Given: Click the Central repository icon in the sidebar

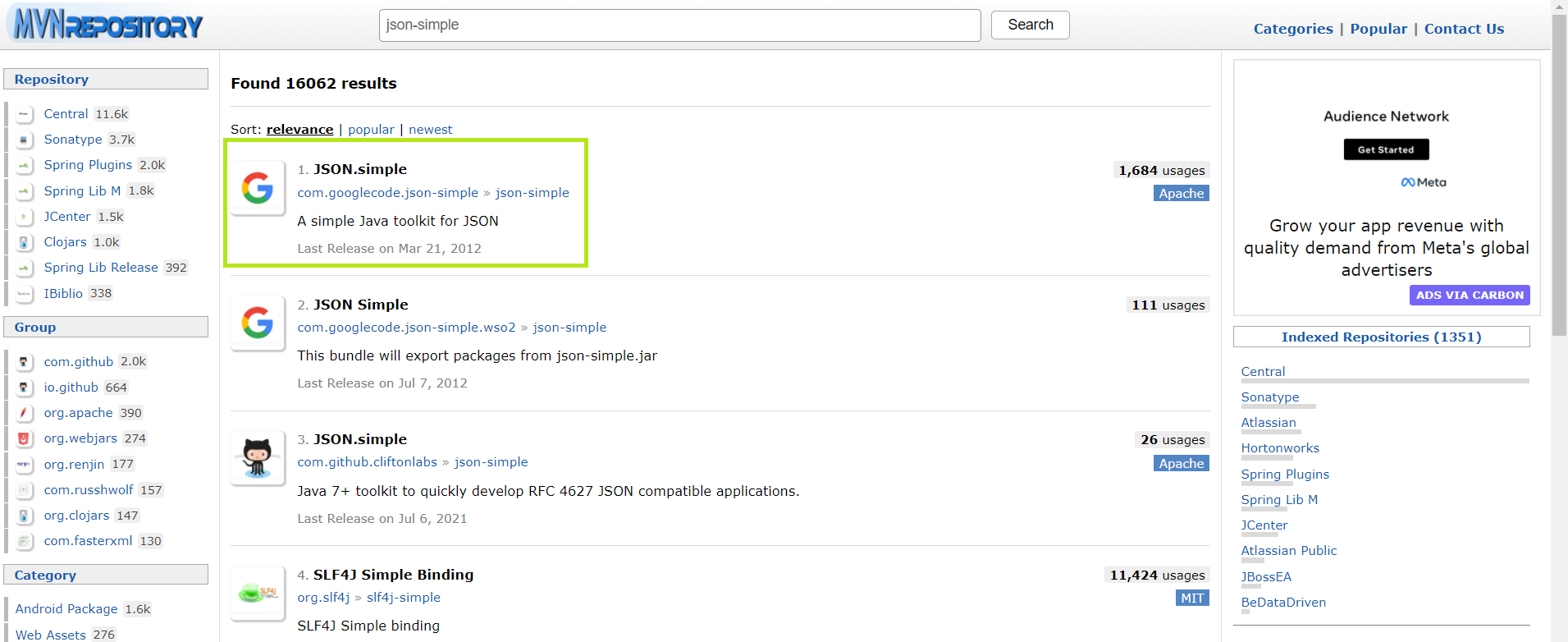Looking at the screenshot, I should point(25,114).
